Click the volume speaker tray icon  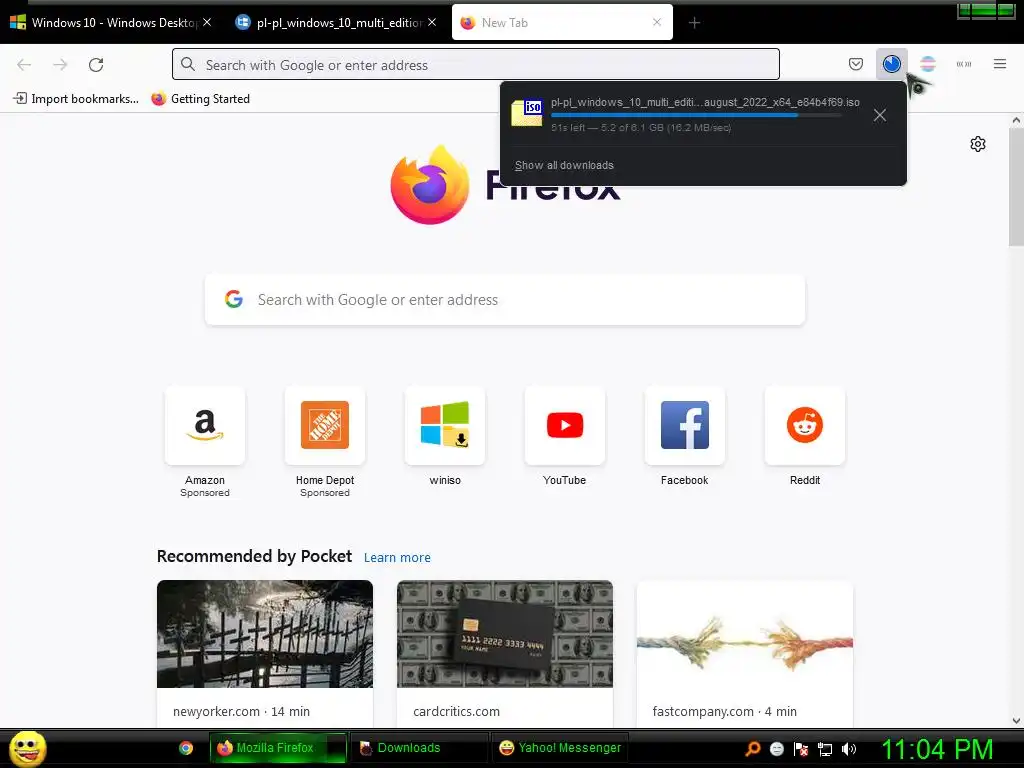click(849, 749)
